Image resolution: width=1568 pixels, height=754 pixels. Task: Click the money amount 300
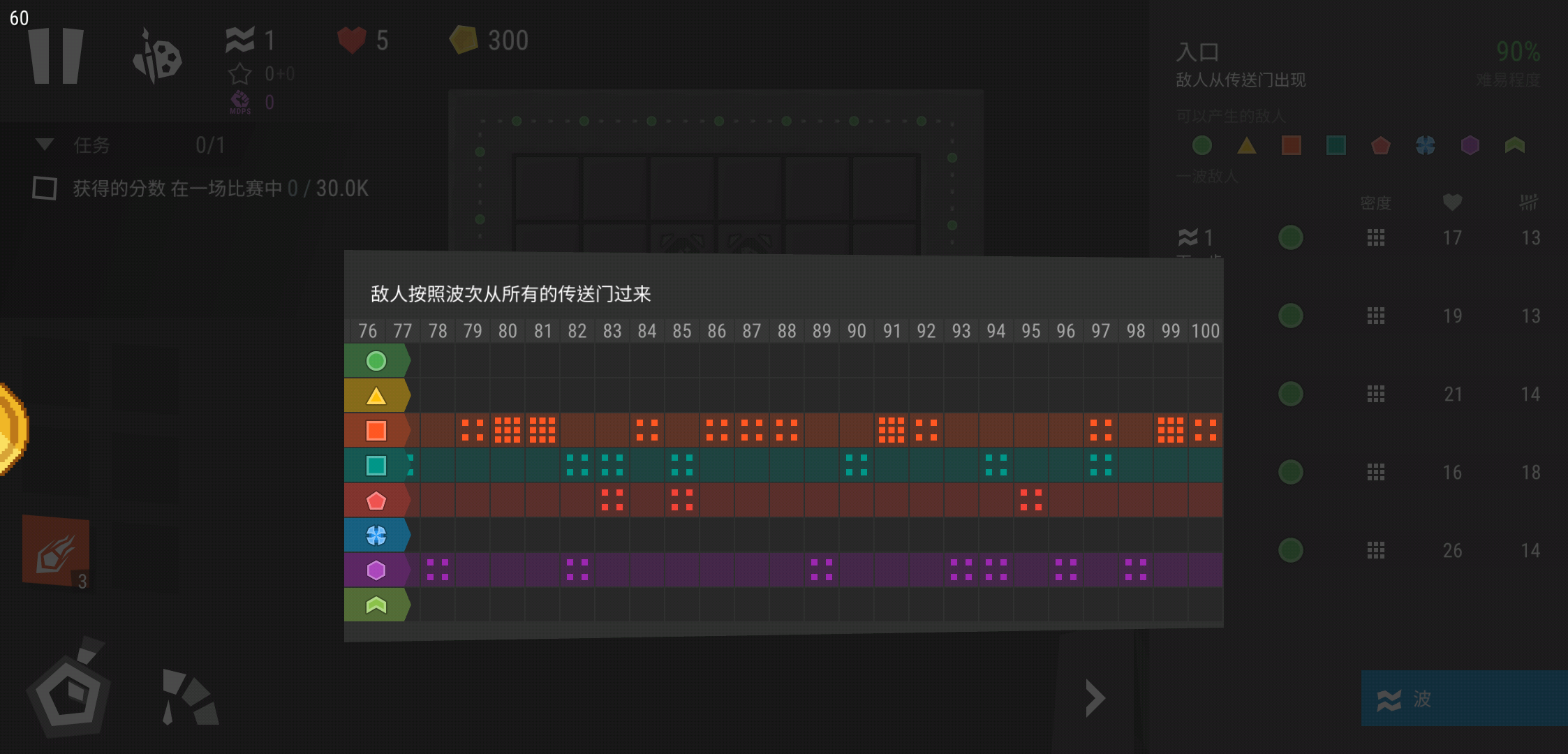click(x=508, y=40)
